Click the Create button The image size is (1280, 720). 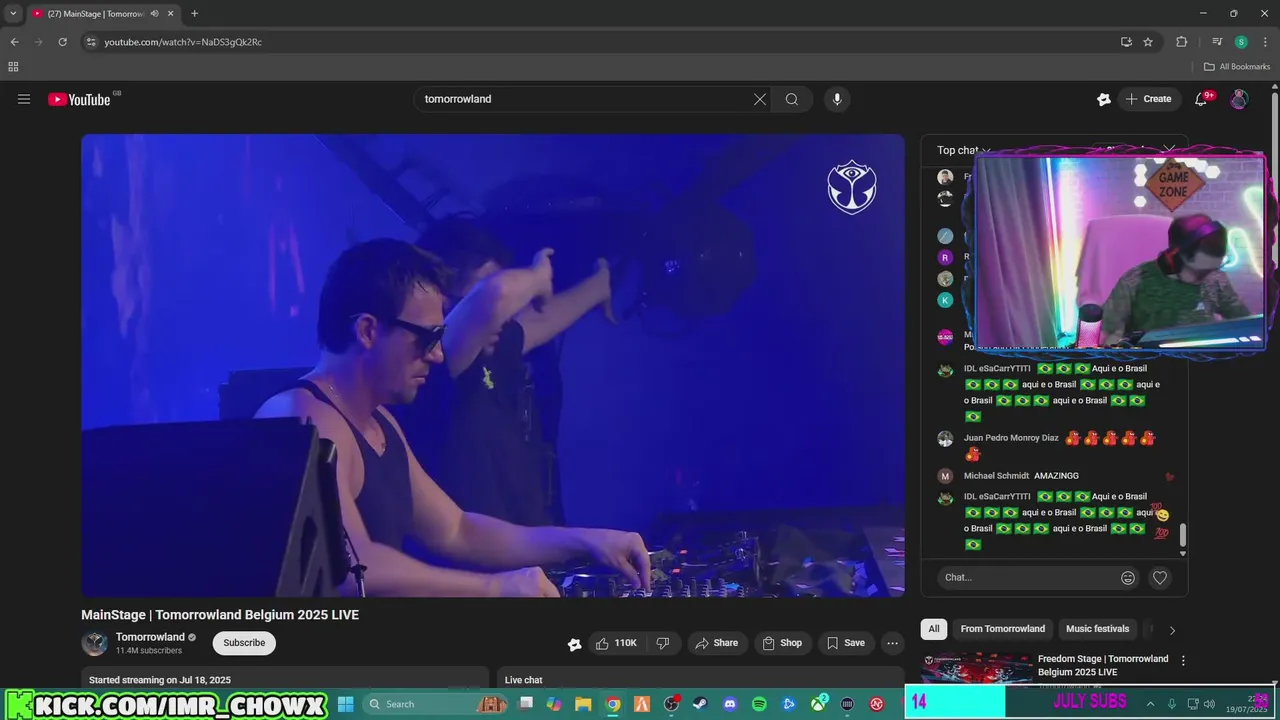[1148, 99]
